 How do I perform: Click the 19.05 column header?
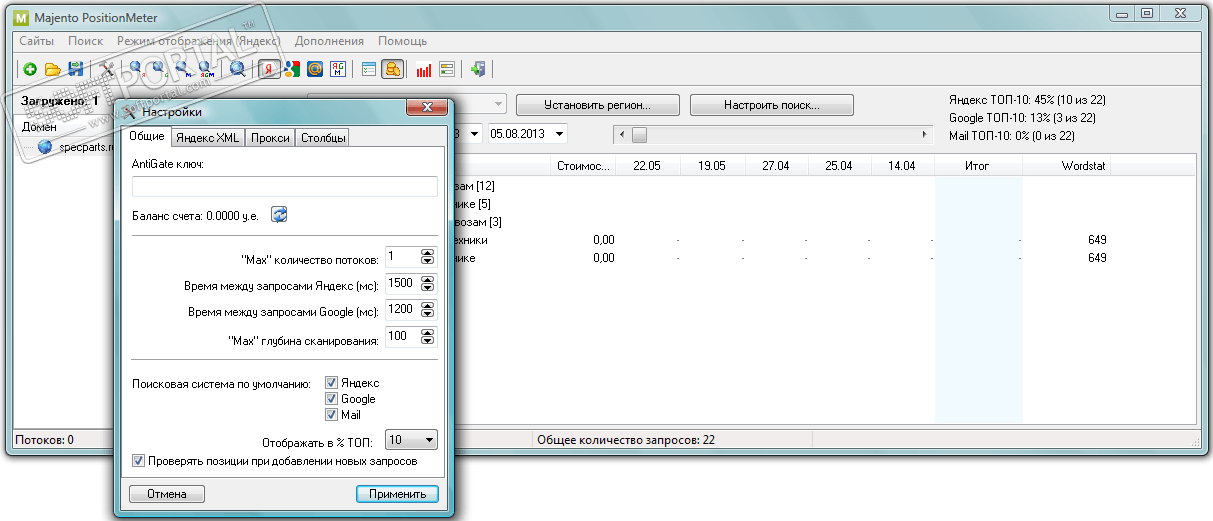pos(711,166)
